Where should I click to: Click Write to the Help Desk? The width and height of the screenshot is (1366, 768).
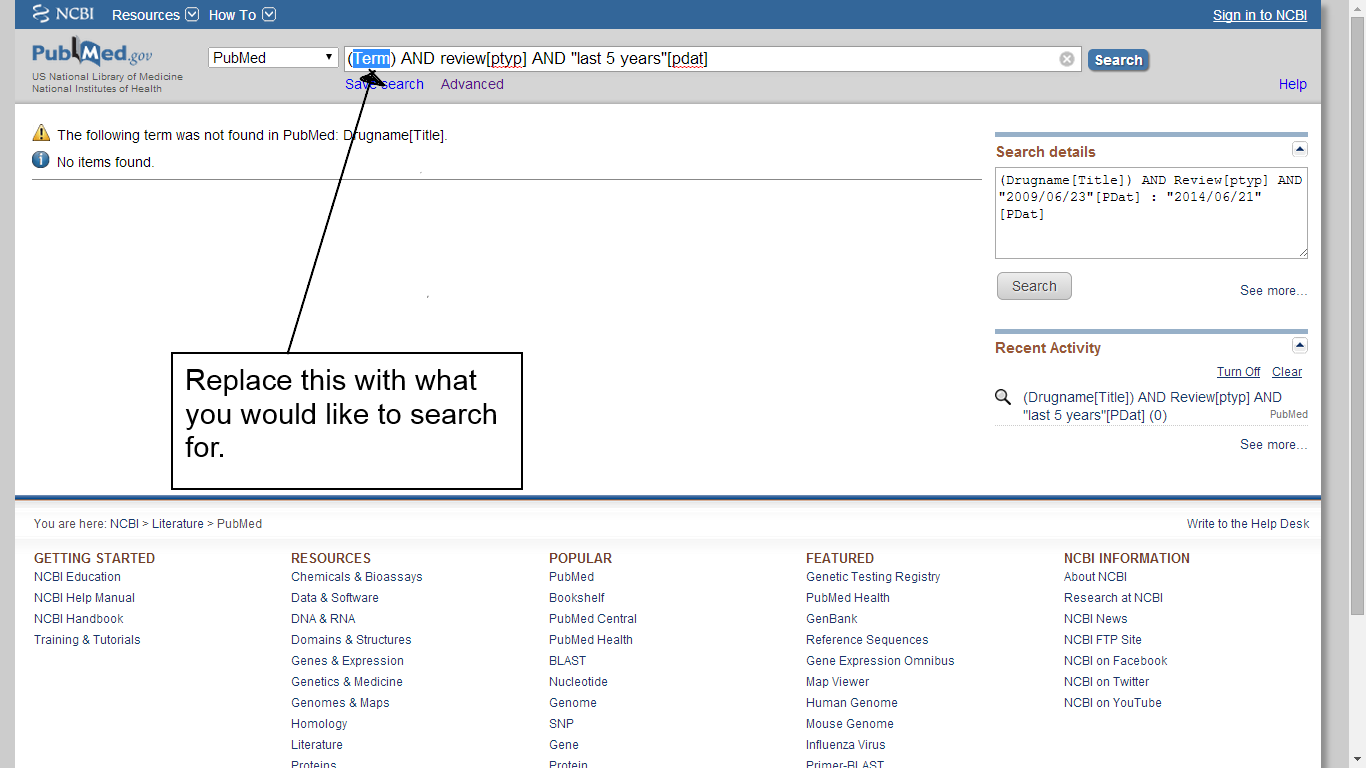point(1248,524)
